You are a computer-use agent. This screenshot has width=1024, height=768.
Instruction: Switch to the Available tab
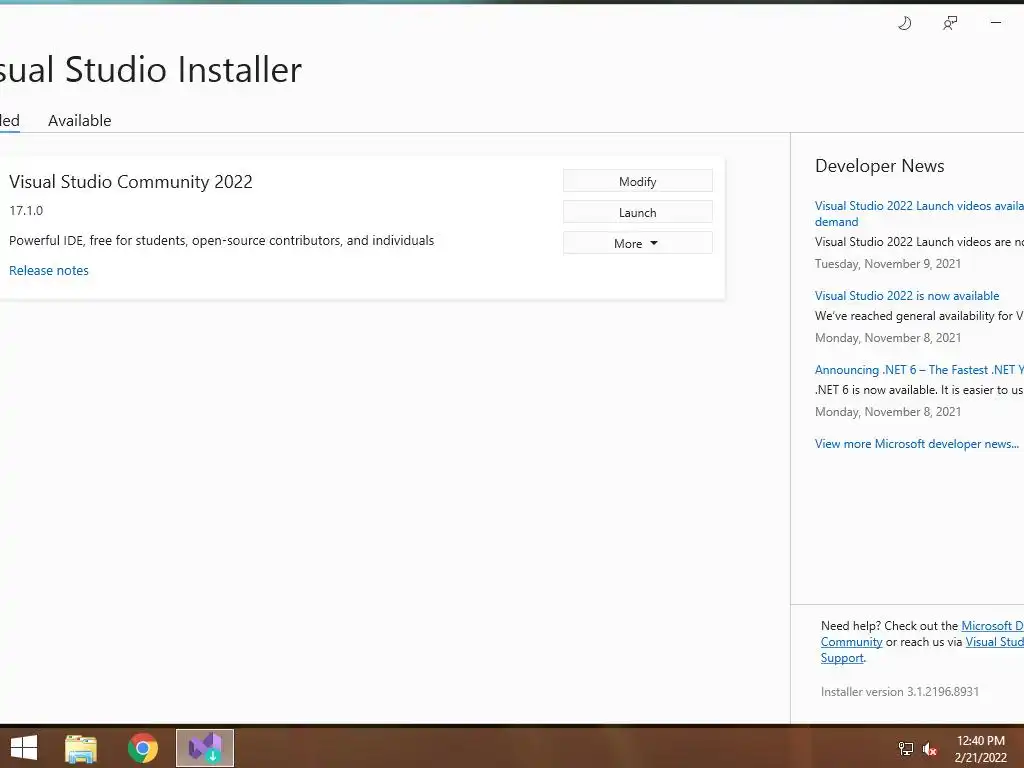point(80,121)
